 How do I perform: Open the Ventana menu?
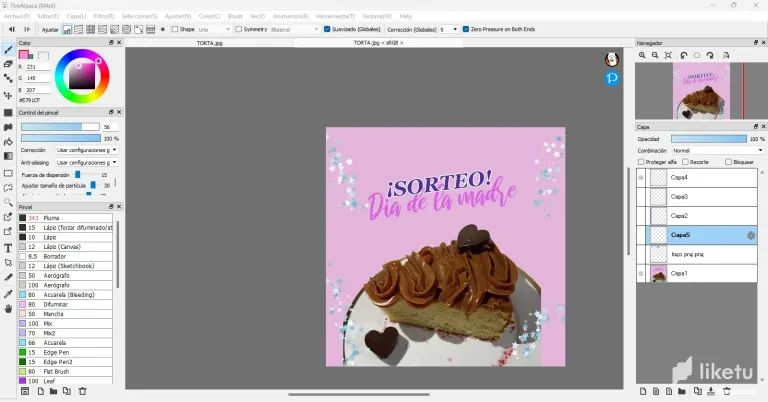[x=377, y=16]
